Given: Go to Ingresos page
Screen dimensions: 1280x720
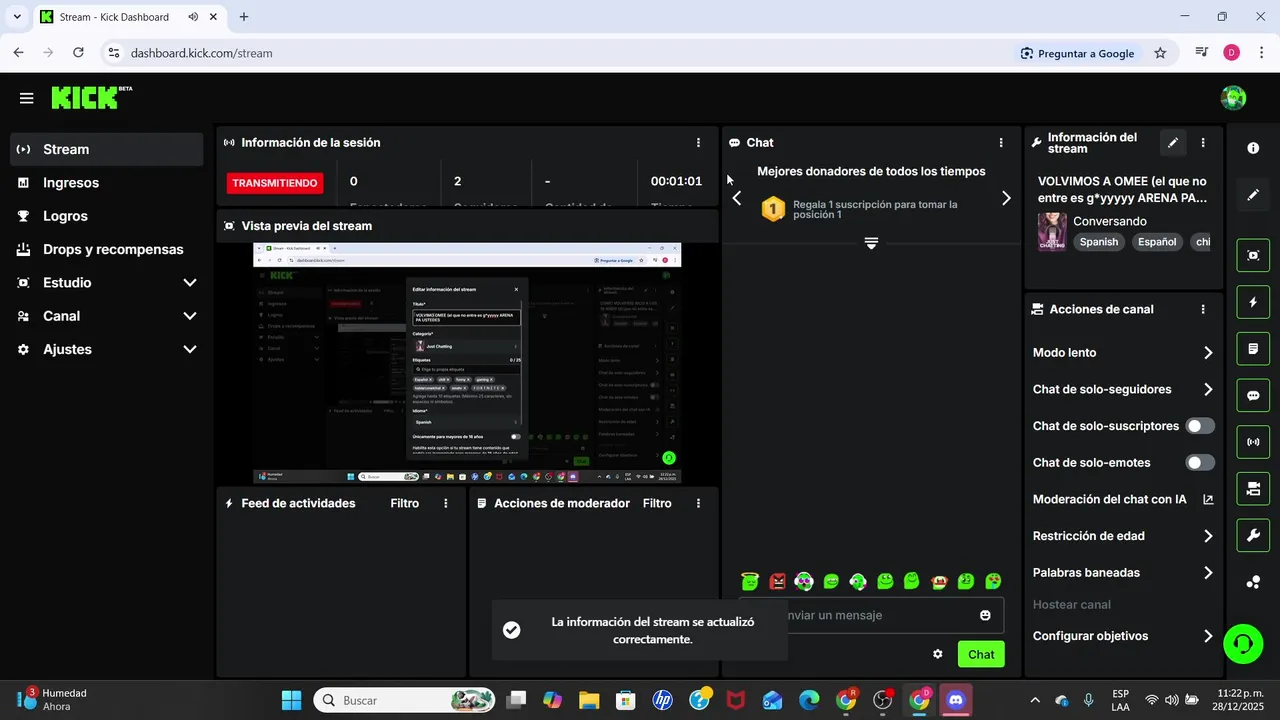Looking at the screenshot, I should coord(107,183).
